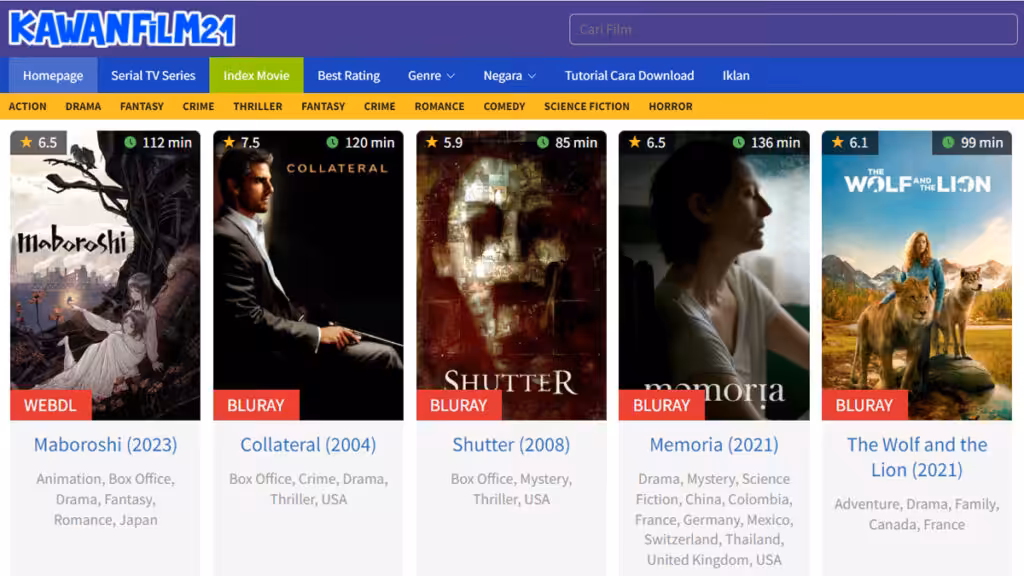The height and width of the screenshot is (576, 1024).
Task: Filter by the HORROR genre
Action: coord(670,106)
